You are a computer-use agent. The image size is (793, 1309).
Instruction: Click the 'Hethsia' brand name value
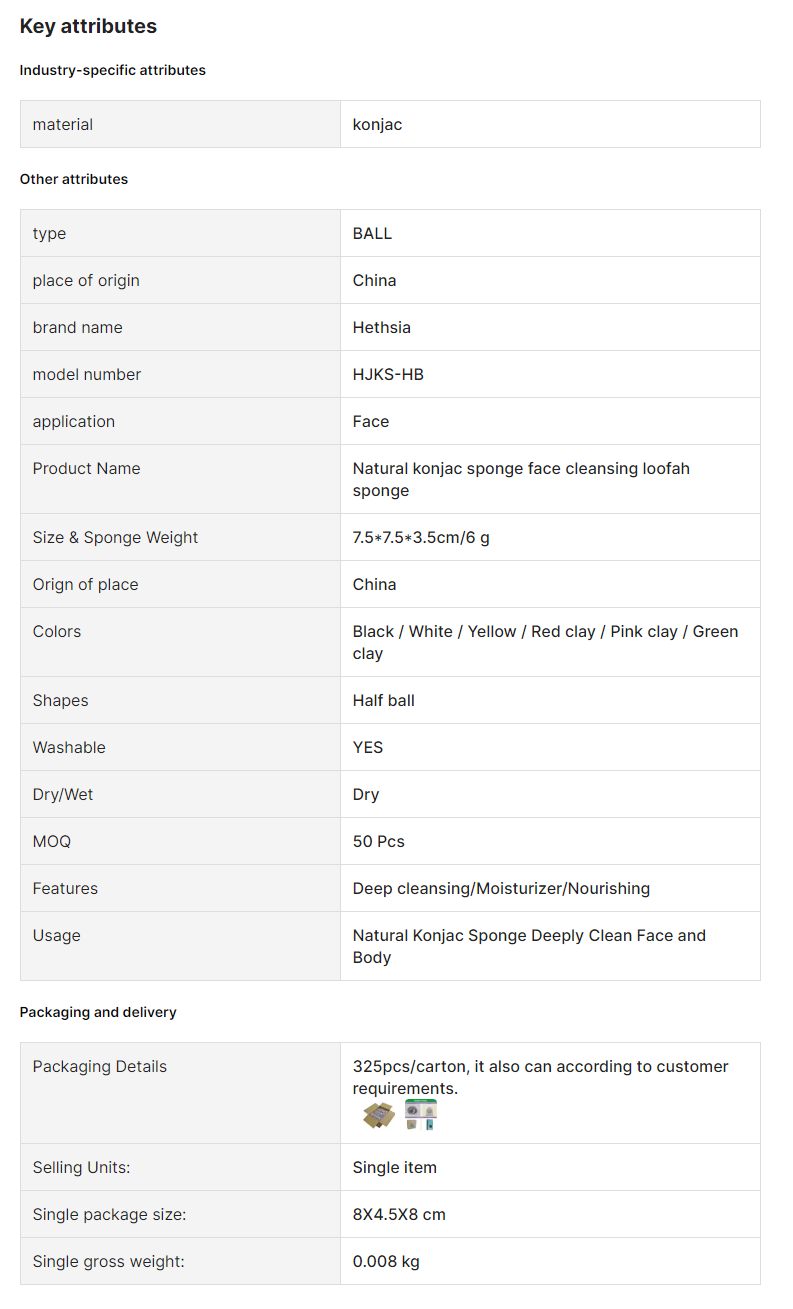point(382,327)
